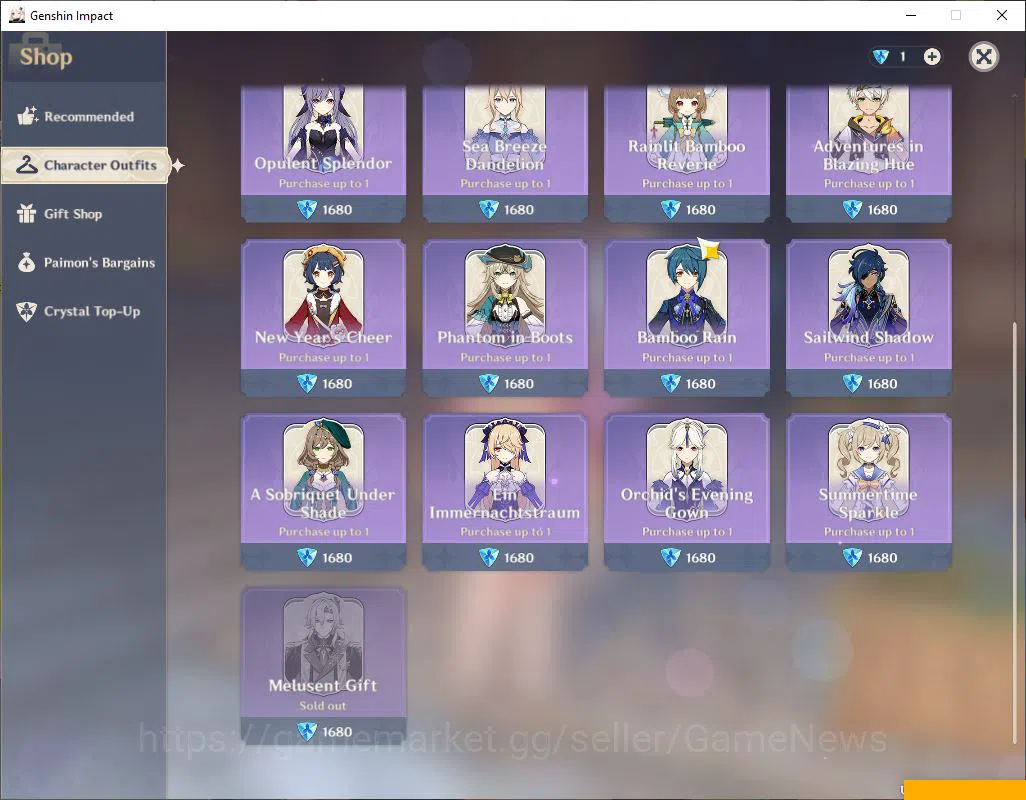Select the Opulent Splendor outfit card

[323, 153]
